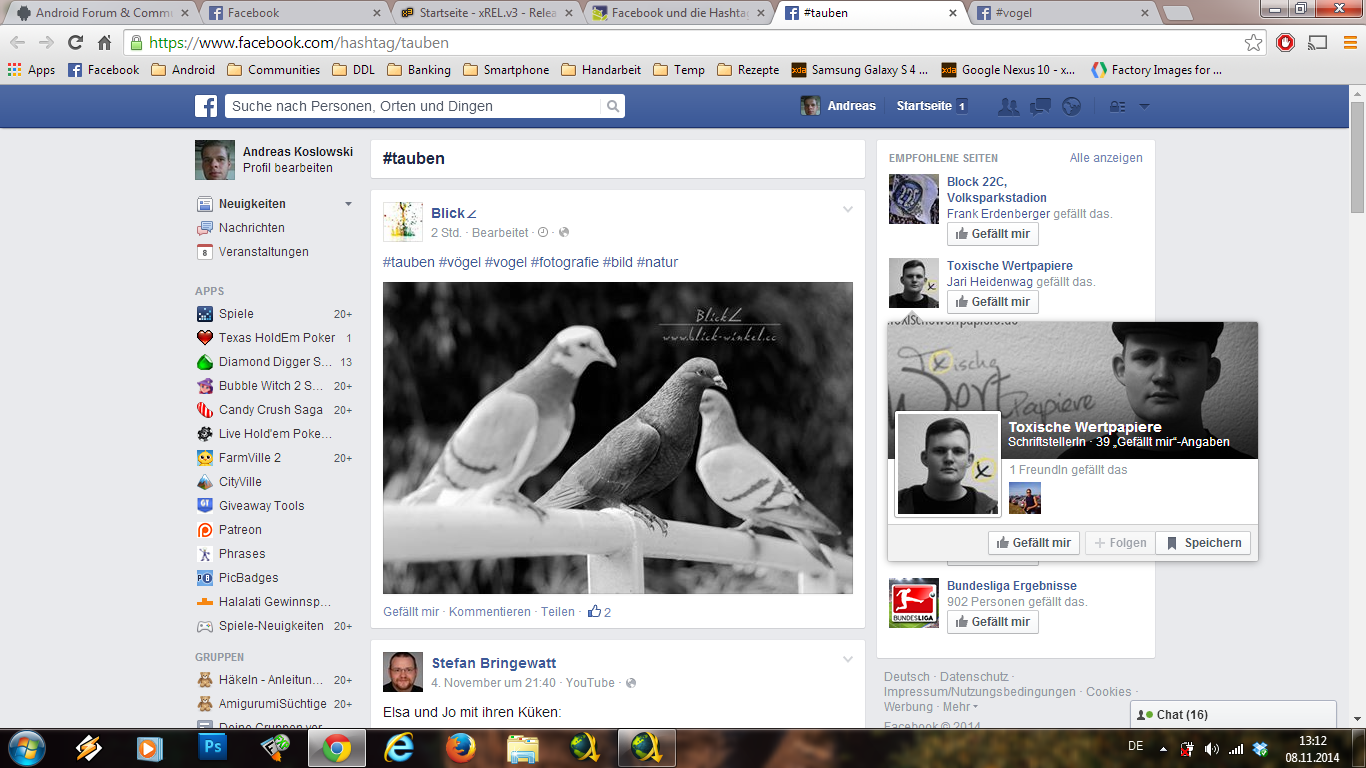Like the Bundesliga Ergebnisse page
The height and width of the screenshot is (768, 1366).
tap(992, 622)
